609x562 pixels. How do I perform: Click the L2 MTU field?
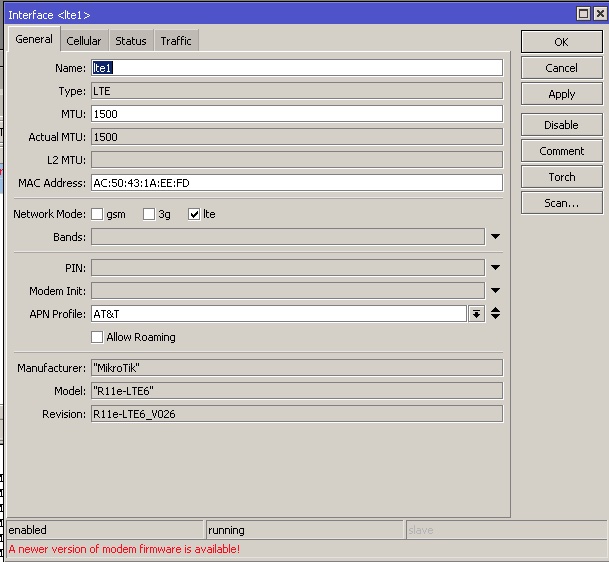click(297, 160)
